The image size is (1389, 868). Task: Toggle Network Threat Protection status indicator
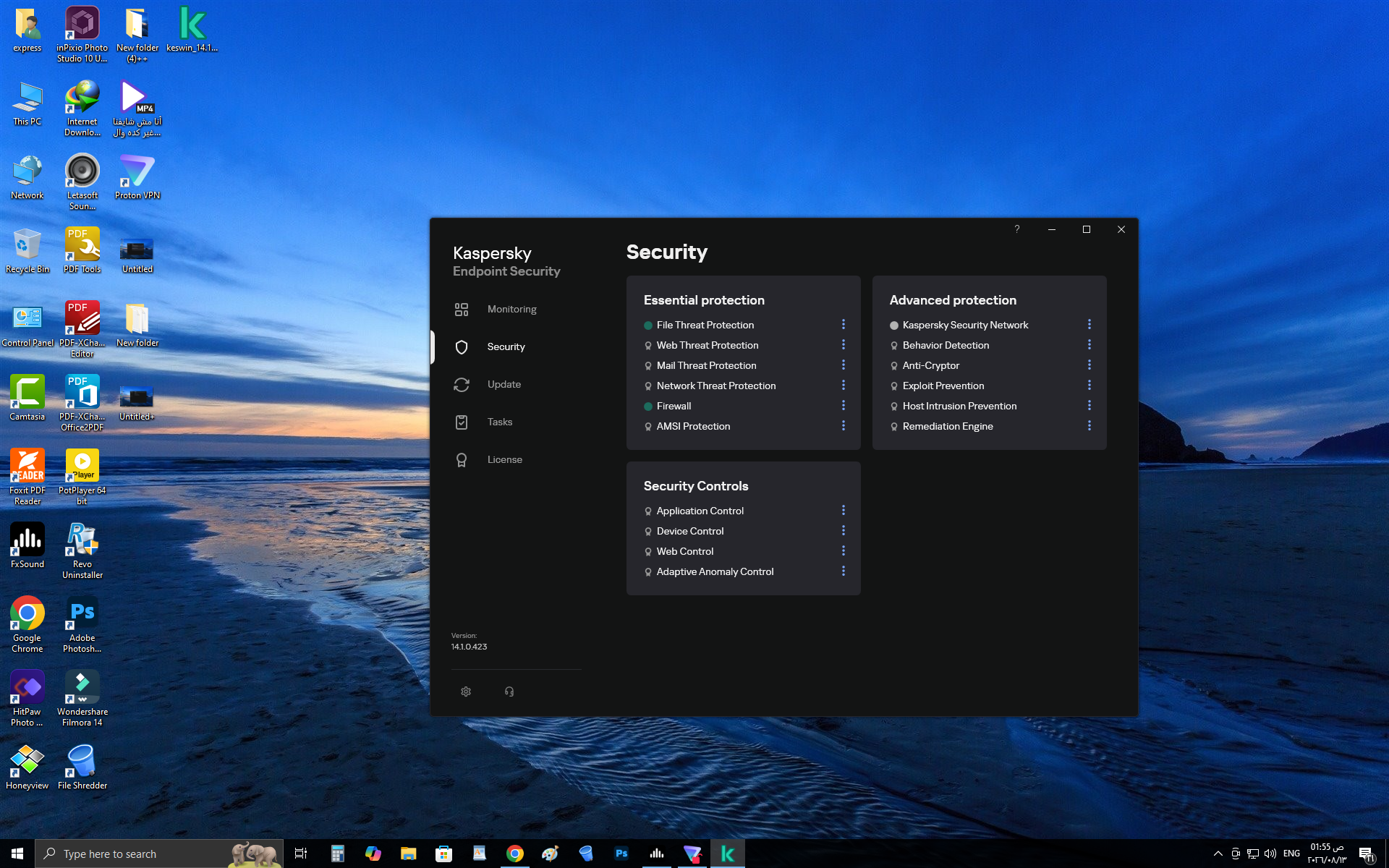(x=648, y=386)
